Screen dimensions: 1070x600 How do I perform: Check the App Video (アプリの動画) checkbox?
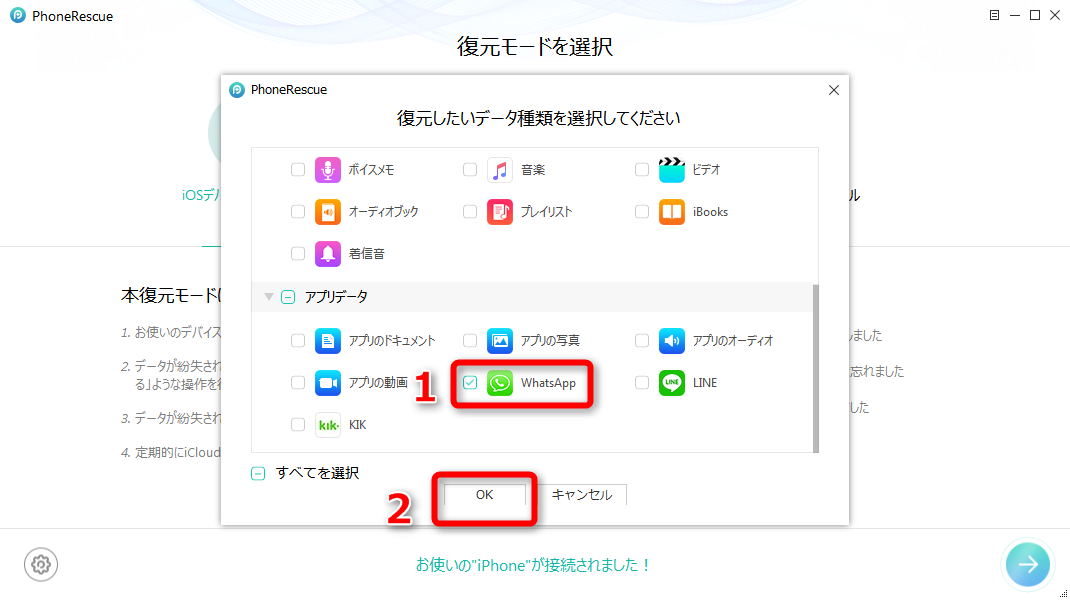click(x=298, y=382)
